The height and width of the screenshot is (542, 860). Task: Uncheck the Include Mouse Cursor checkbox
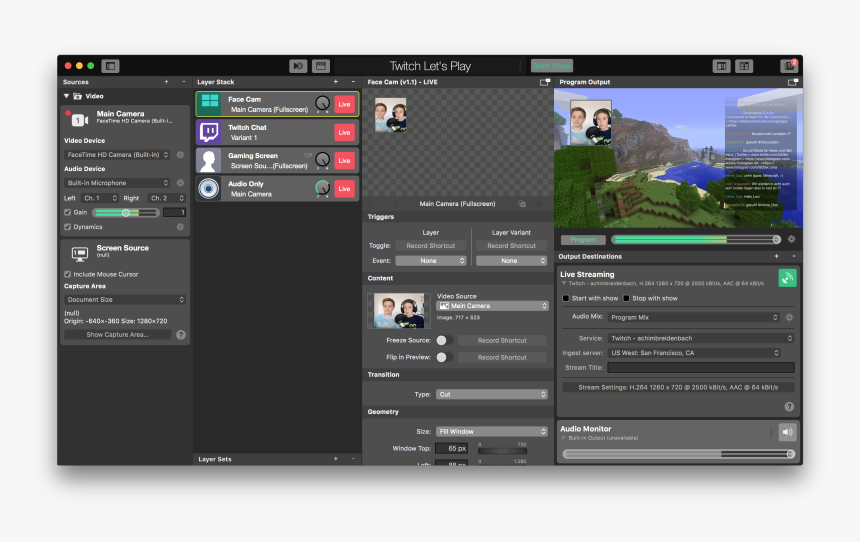click(68, 274)
